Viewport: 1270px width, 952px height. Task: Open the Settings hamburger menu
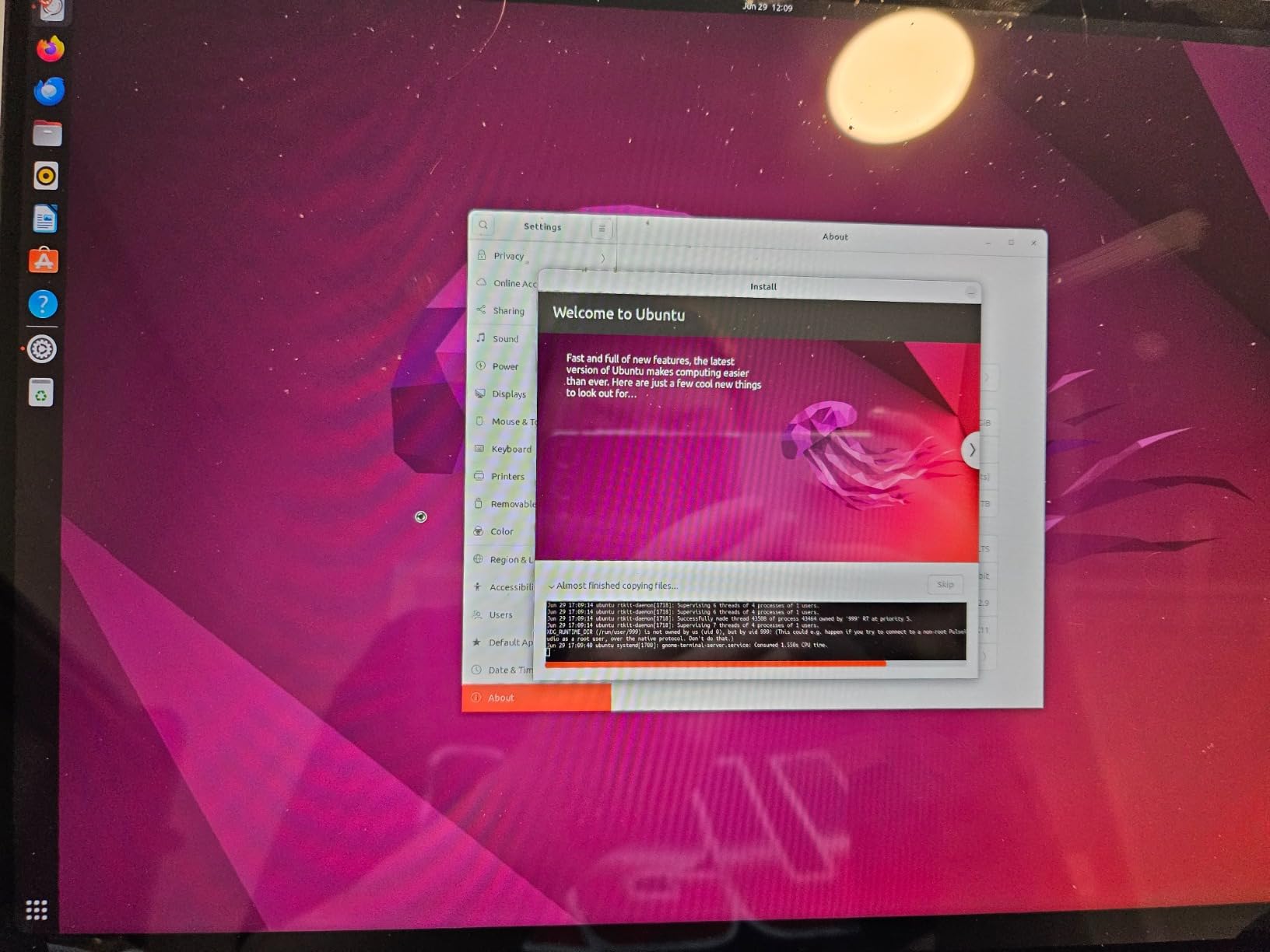coord(602,229)
